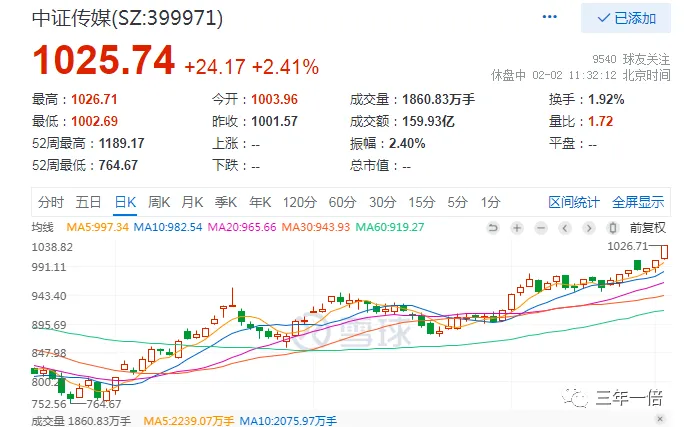Click the MA30:943.93 moving average label

tap(316, 227)
